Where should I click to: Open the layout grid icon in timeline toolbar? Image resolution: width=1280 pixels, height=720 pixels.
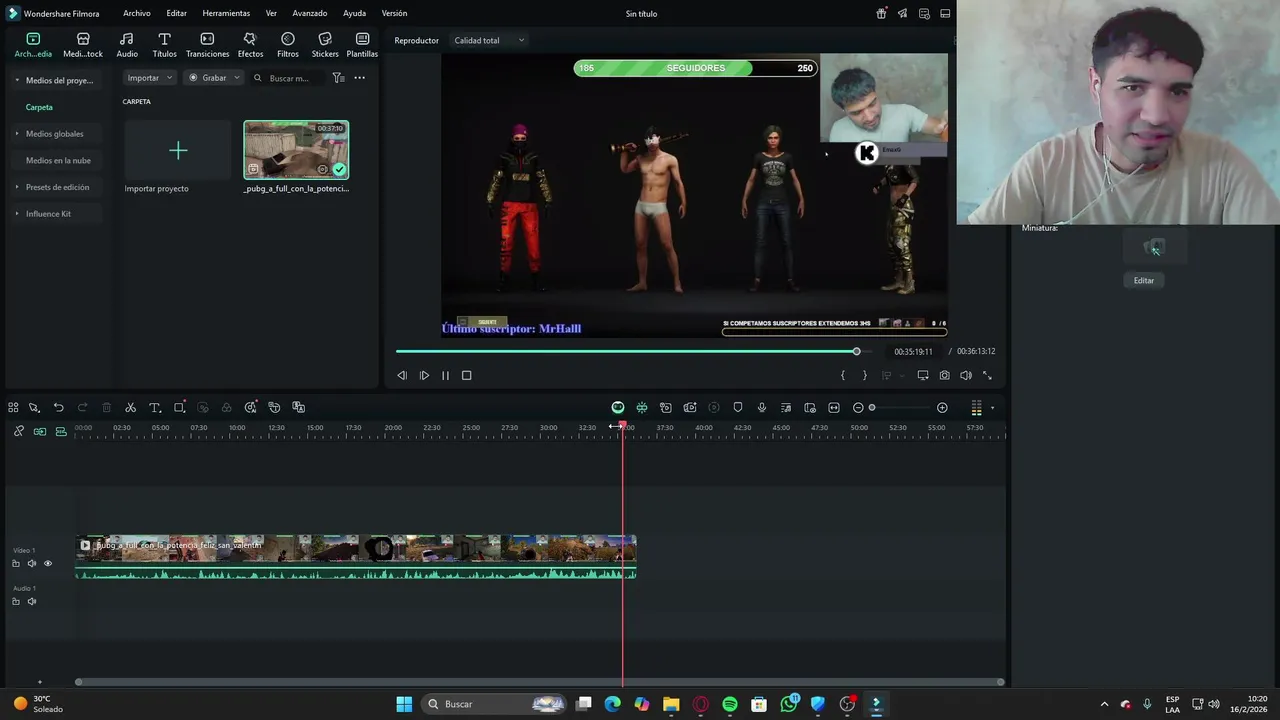(x=13, y=408)
